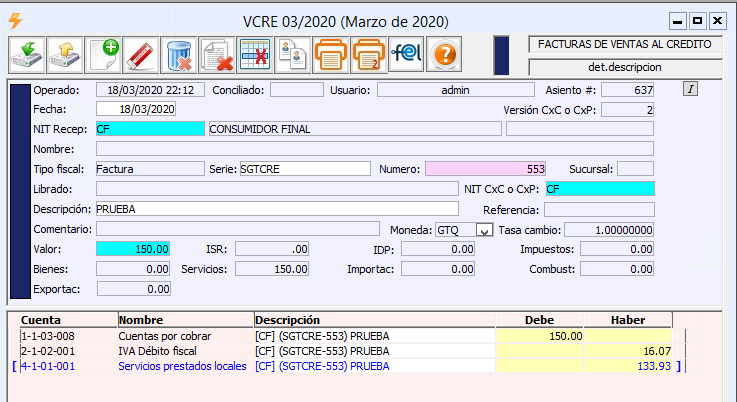Image resolution: width=737 pixels, height=402 pixels.
Task: Click the cyan Valor field showing 150.00
Action: coord(134,249)
